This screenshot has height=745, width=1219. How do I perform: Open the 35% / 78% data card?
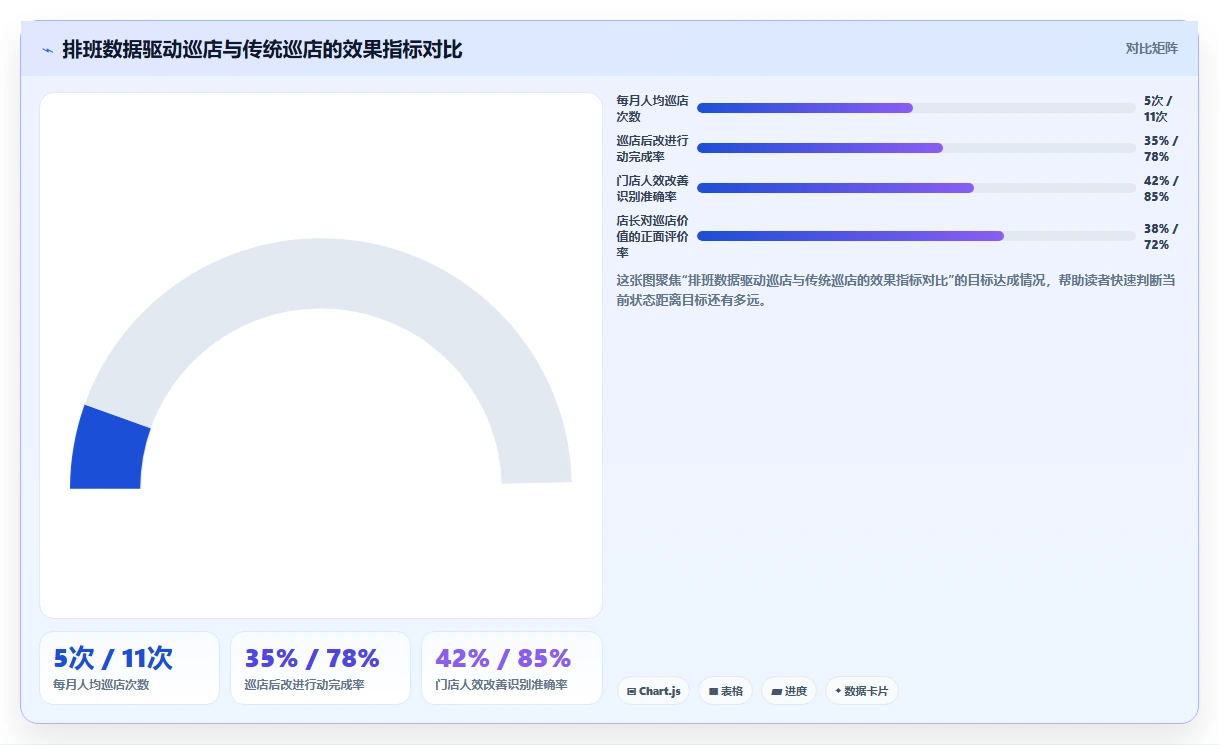(x=320, y=668)
